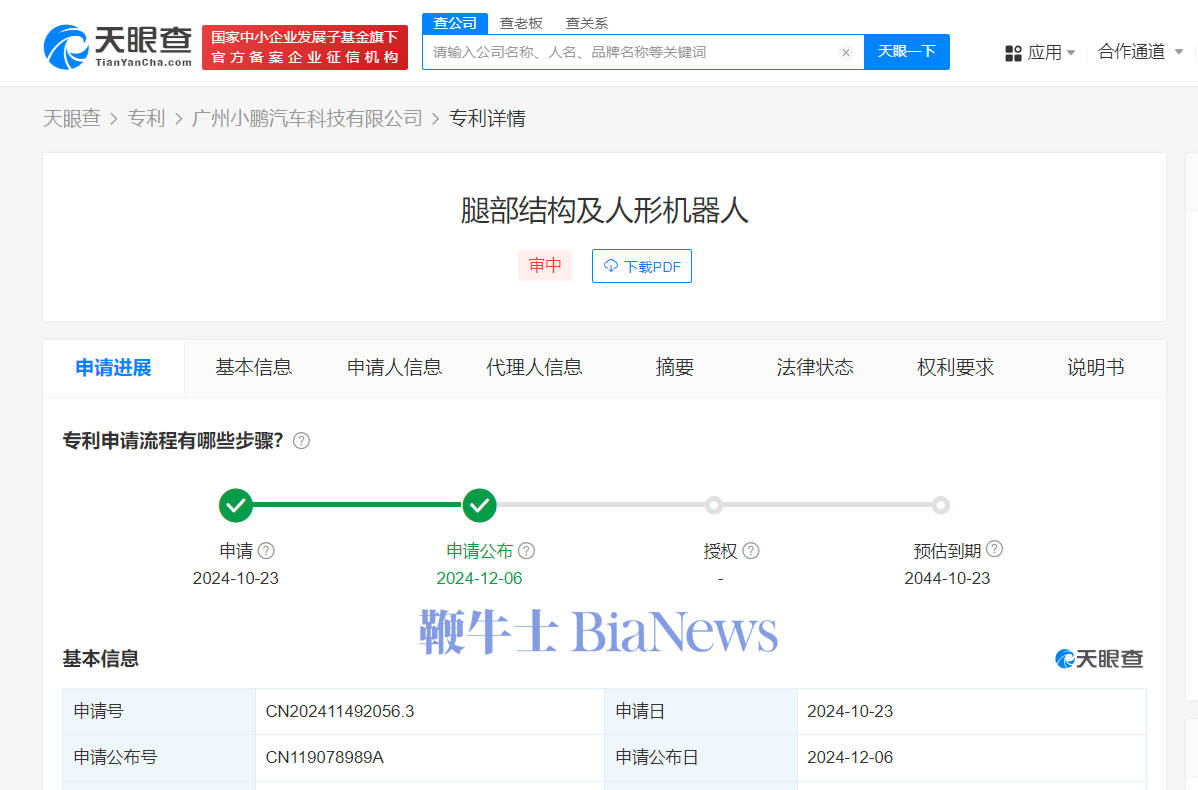This screenshot has width=1198, height=790.
Task: Click the green check on 申请 step
Action: (x=236, y=505)
